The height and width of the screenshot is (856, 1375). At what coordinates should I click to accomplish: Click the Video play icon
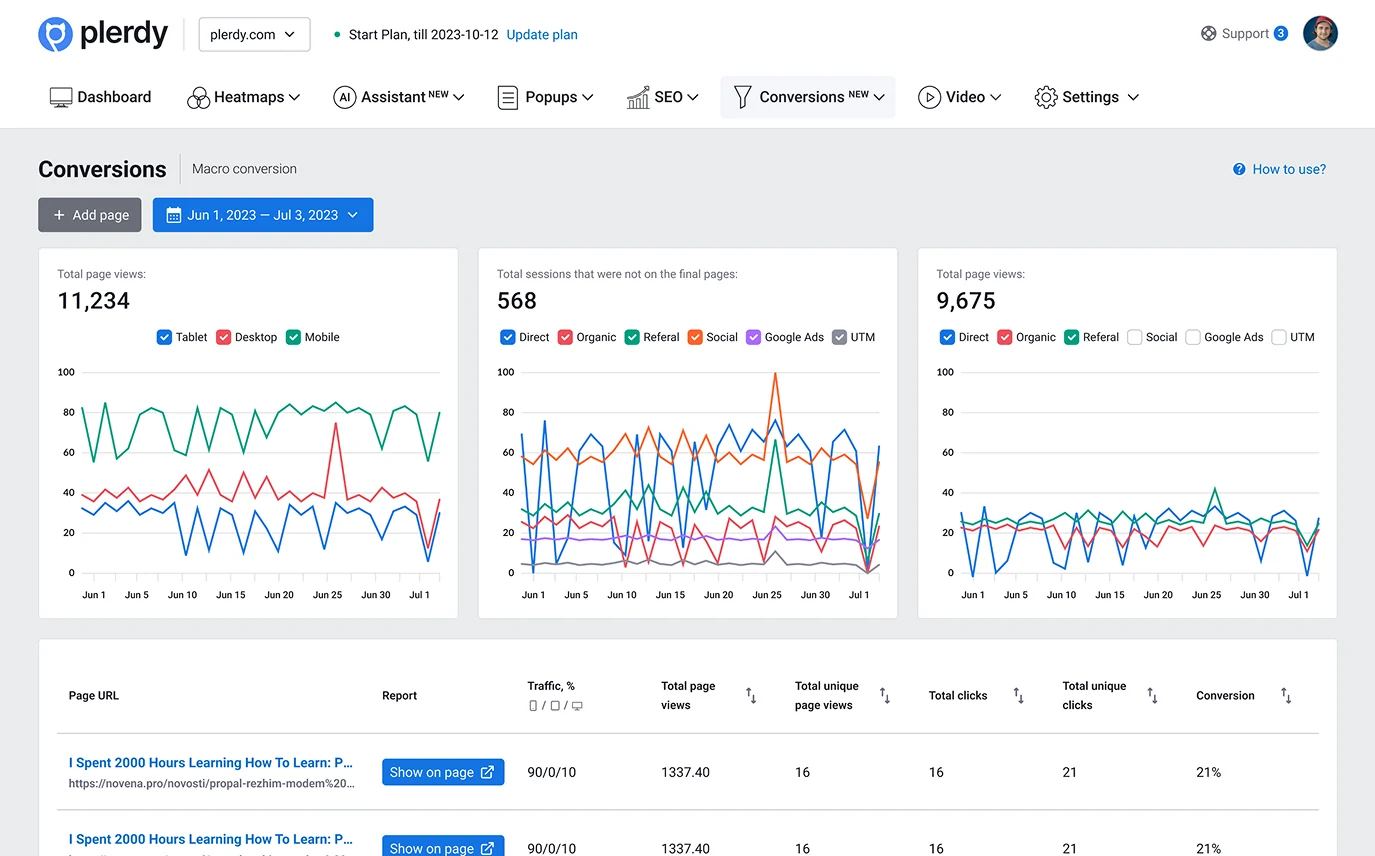click(x=929, y=97)
